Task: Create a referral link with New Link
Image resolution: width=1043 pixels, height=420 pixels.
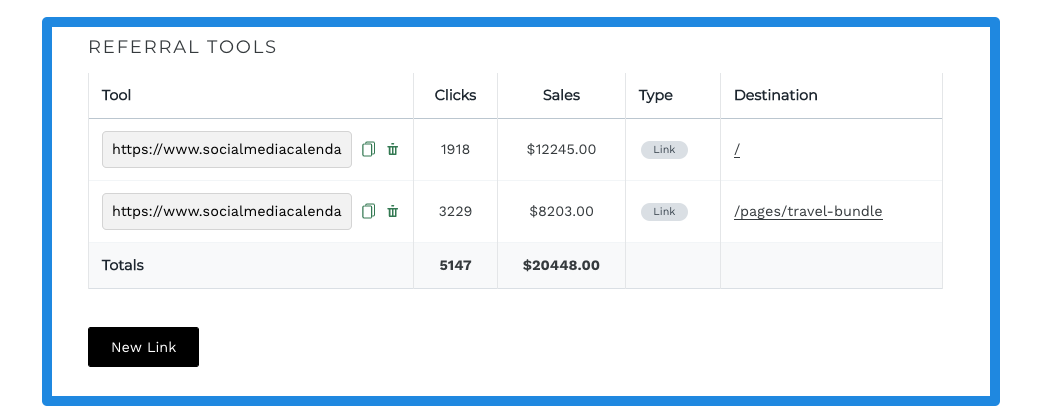Action: click(143, 347)
